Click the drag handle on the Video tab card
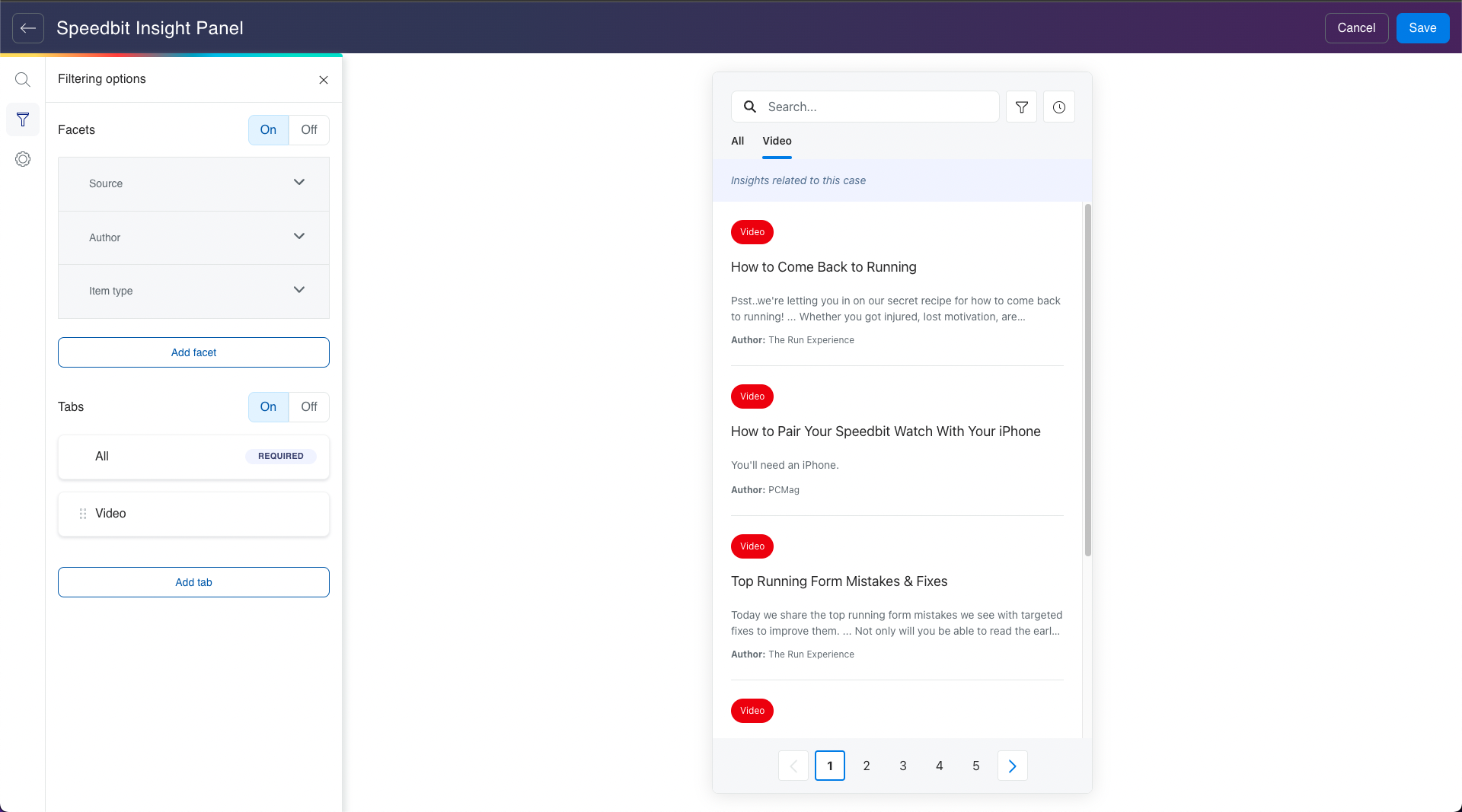 (x=83, y=514)
